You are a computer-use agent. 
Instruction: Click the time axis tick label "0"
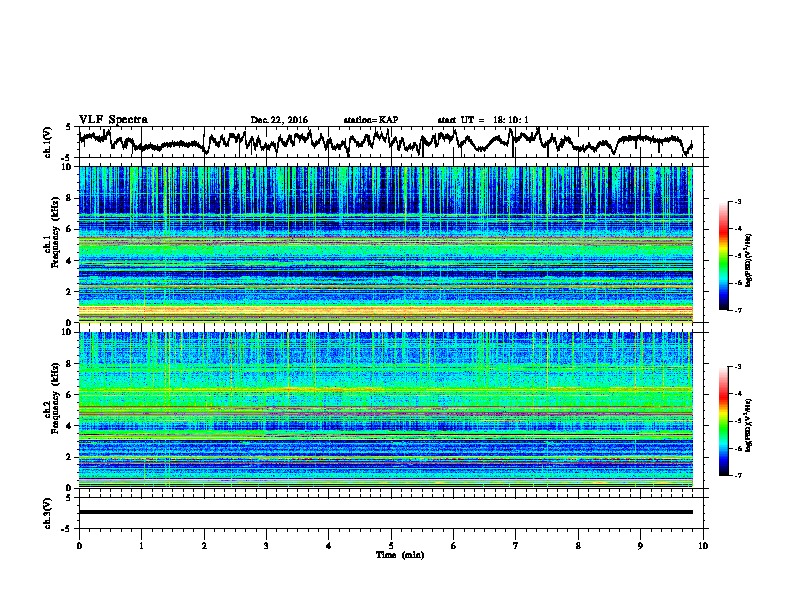tap(79, 545)
